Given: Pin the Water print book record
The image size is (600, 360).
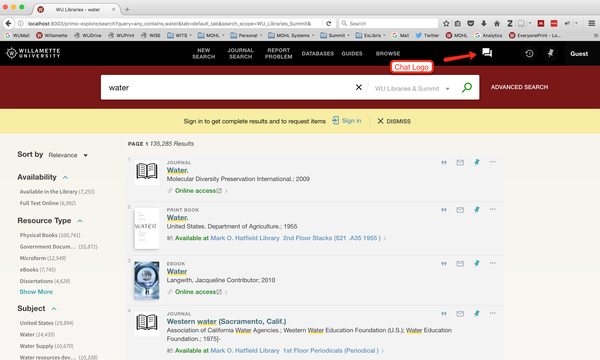Looking at the screenshot, I should point(476,210).
